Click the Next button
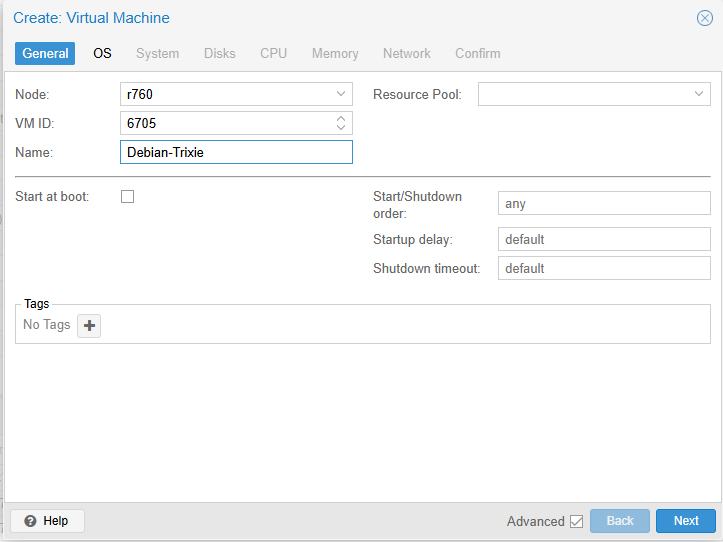This screenshot has width=723, height=542. click(x=686, y=521)
